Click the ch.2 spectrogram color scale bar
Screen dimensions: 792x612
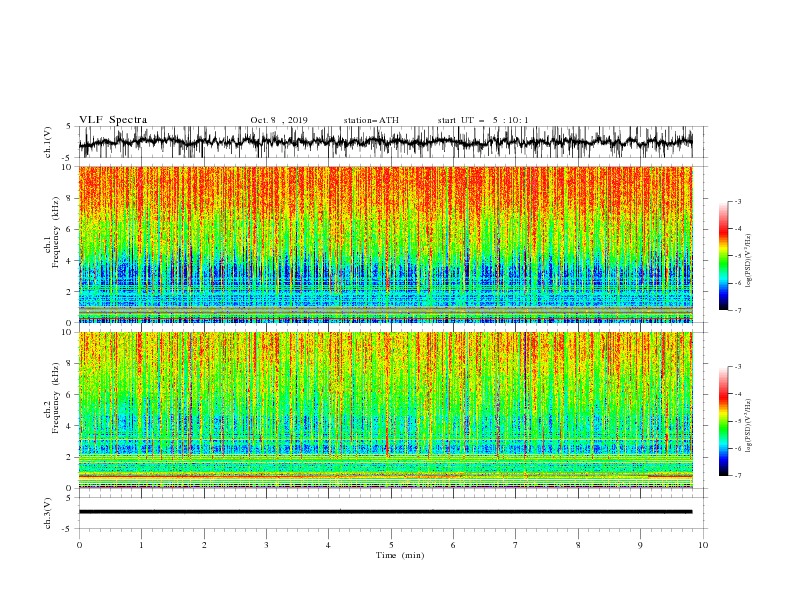724,421
